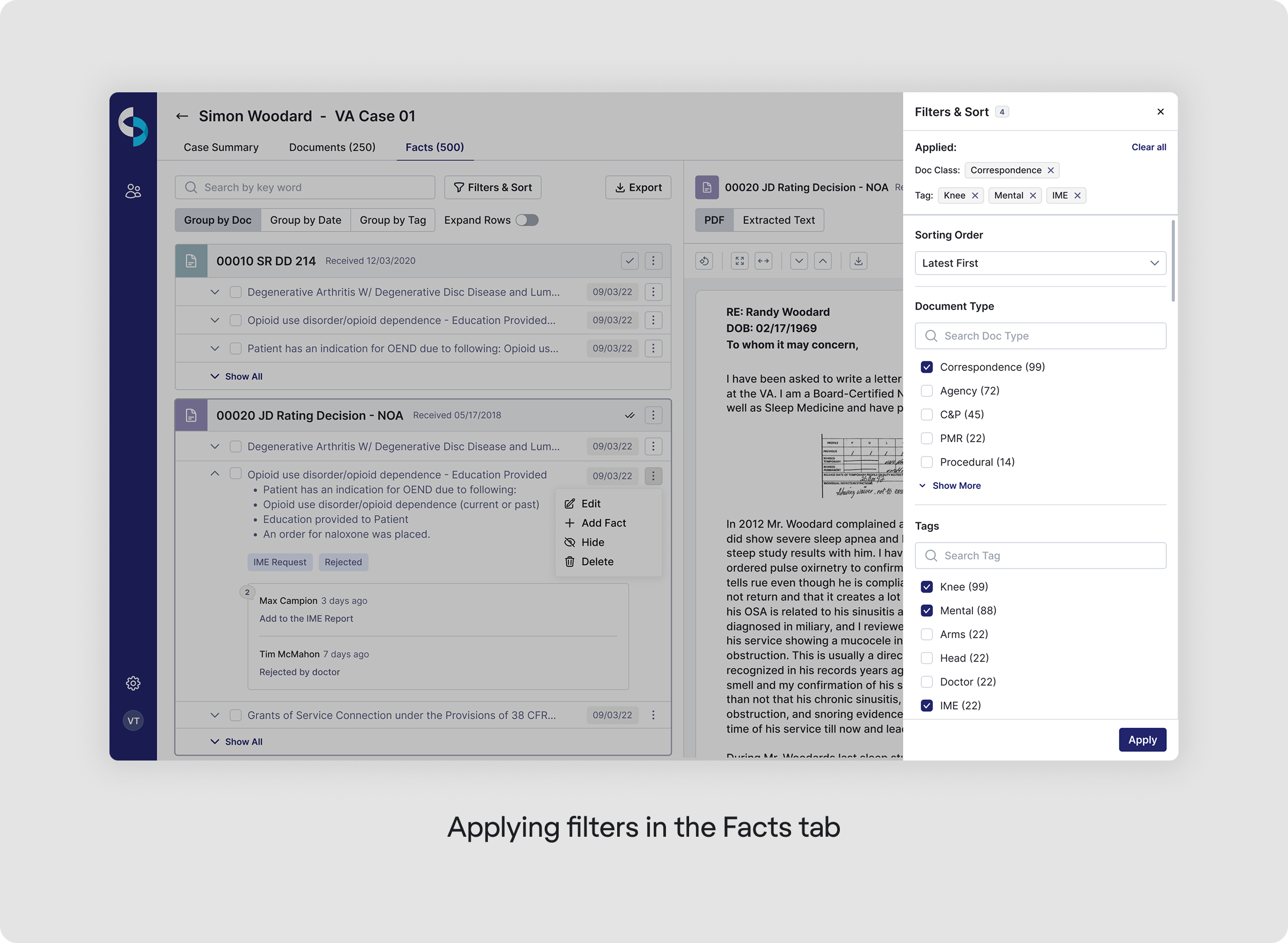Viewport: 1288px width, 943px height.
Task: Check C&P (45) document type
Action: pos(927,414)
